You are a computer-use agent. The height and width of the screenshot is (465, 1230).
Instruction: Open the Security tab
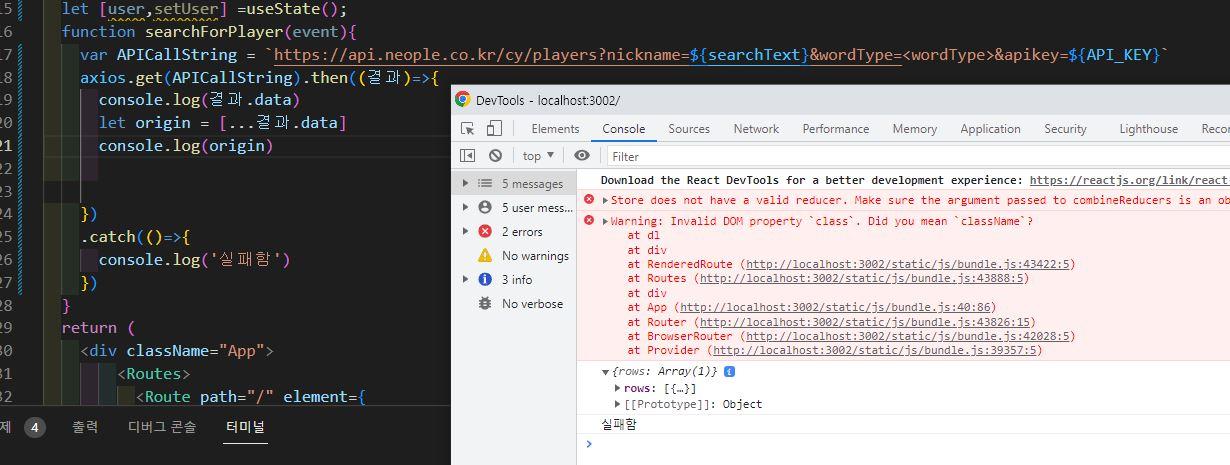(x=1065, y=129)
